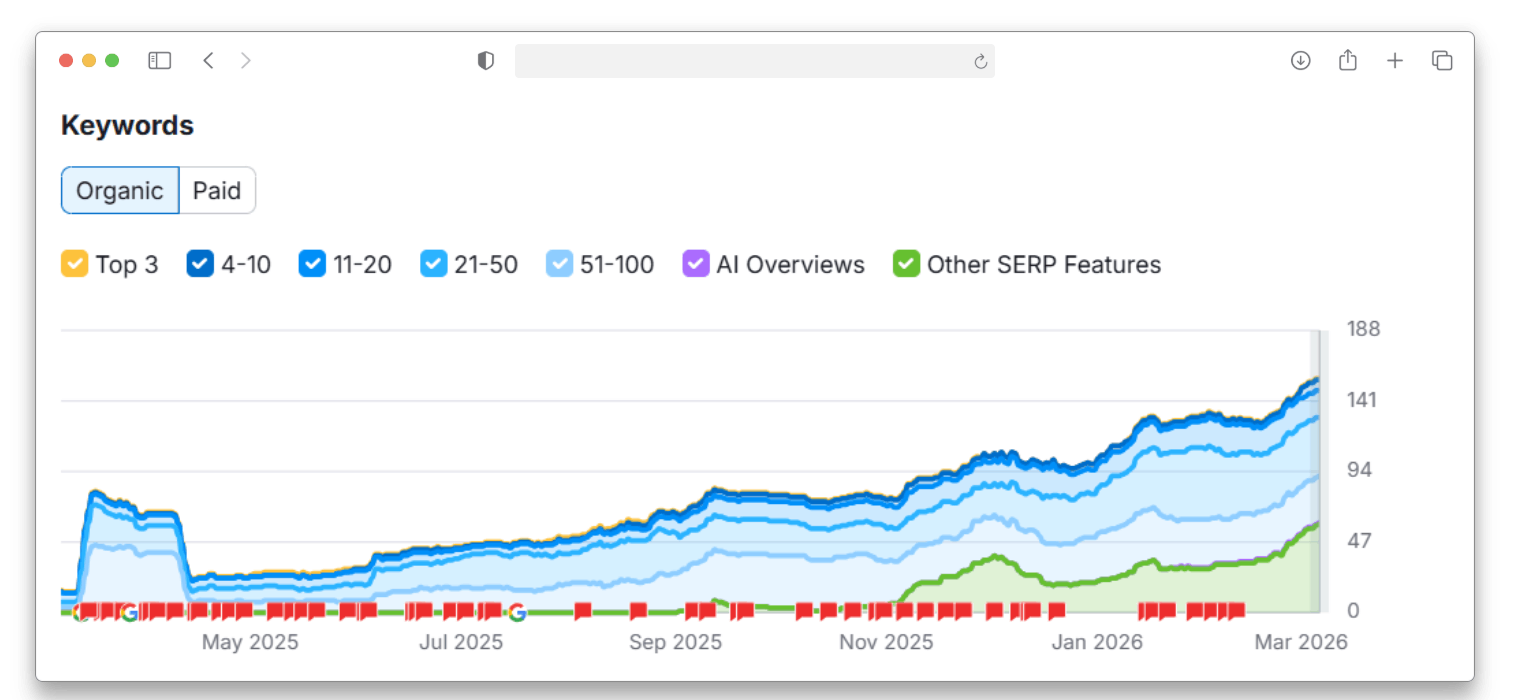Switch to the Paid tab
The width and height of the screenshot is (1514, 700).
[x=217, y=190]
